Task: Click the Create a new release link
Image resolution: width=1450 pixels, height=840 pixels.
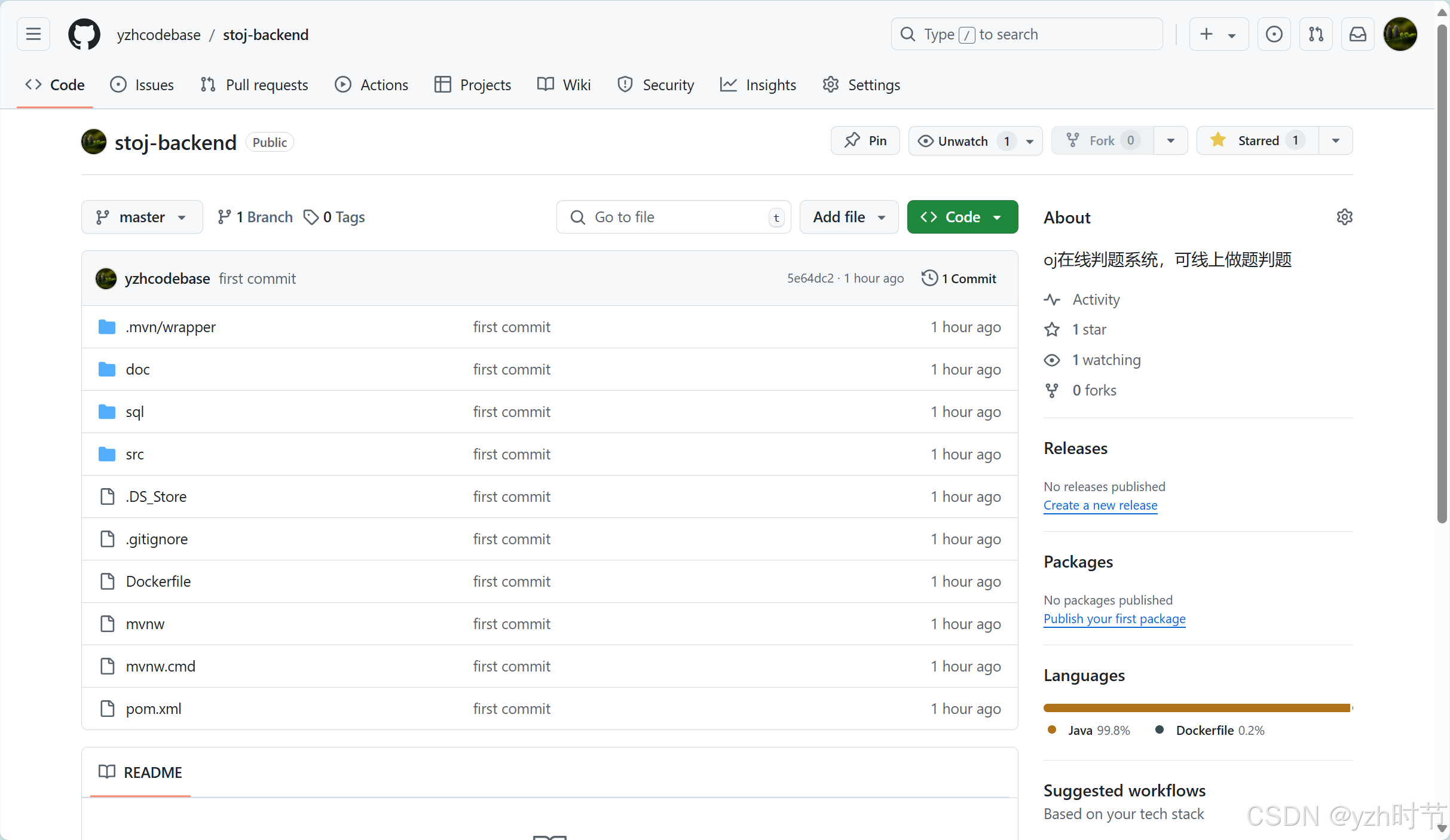Action: point(1100,505)
